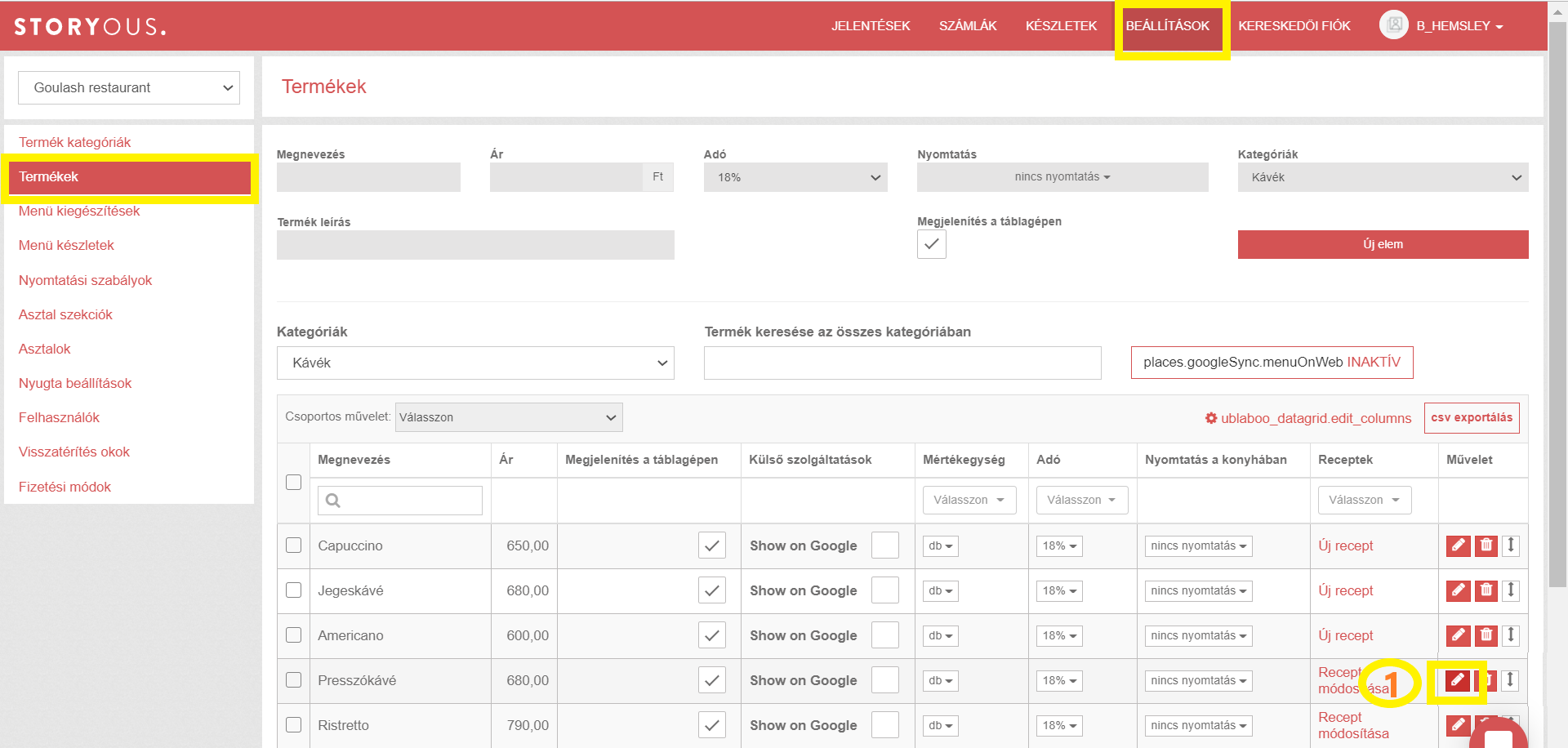The height and width of the screenshot is (748, 1568).
Task: Enable Show on Google for Americano
Action: [x=885, y=635]
